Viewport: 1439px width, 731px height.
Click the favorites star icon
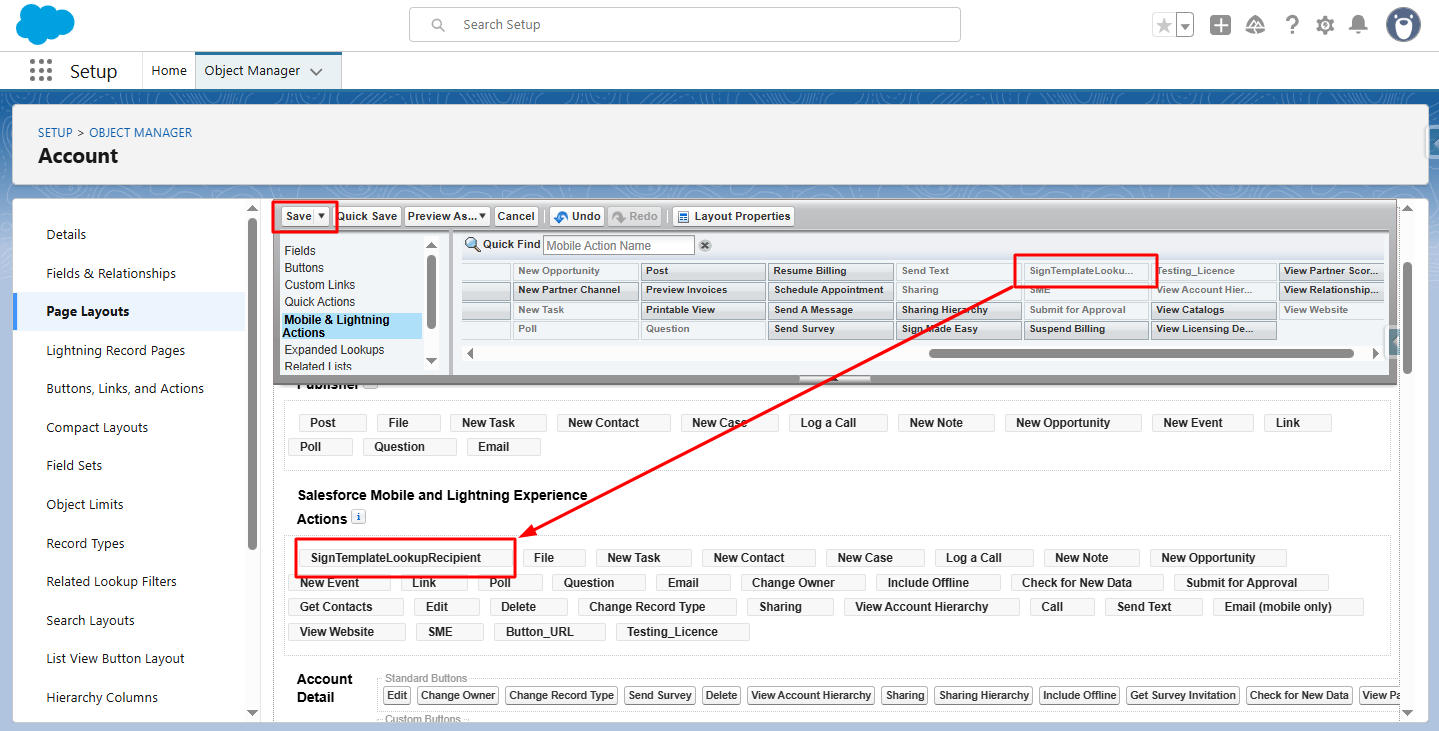pos(1163,26)
